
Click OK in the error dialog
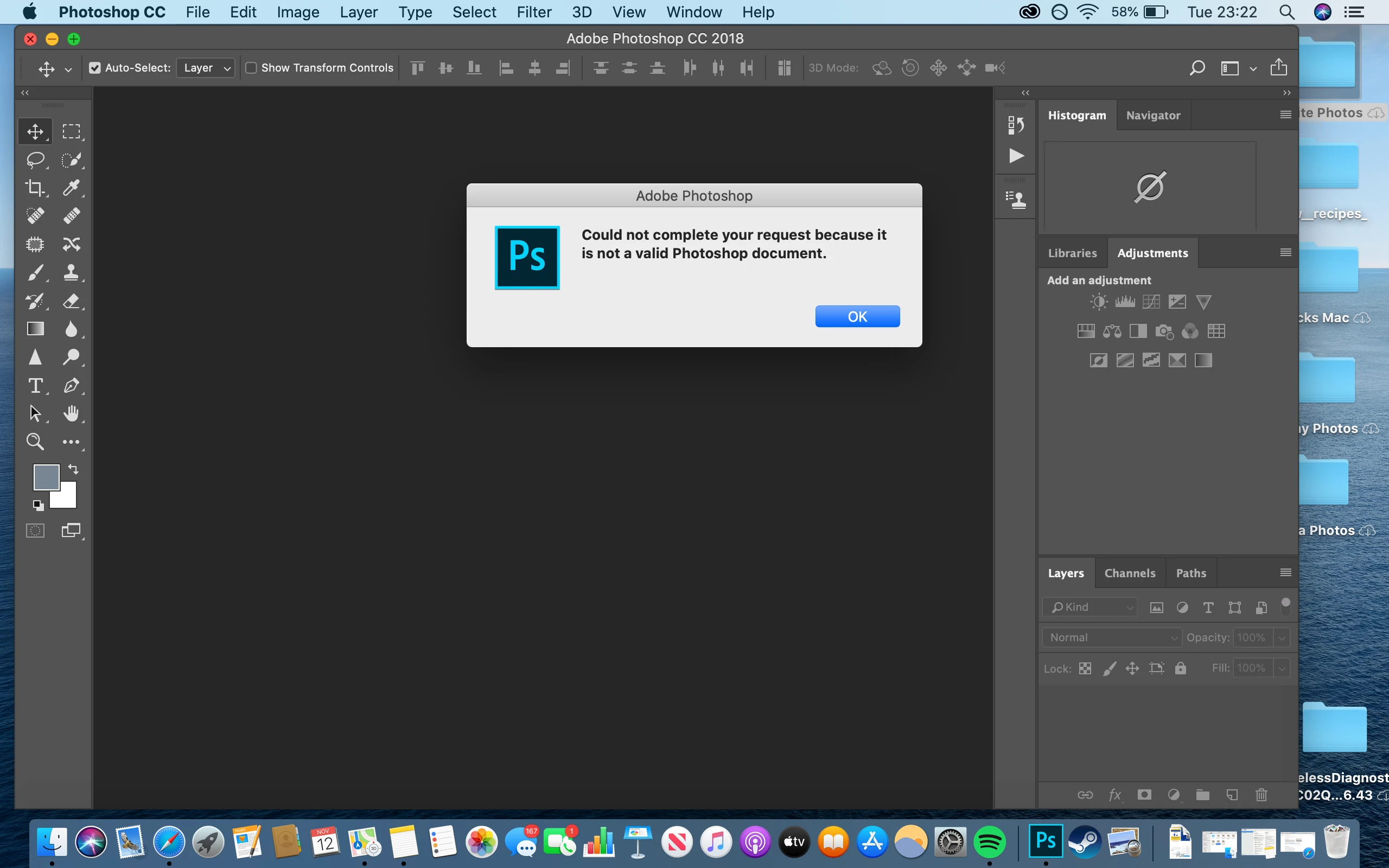tap(857, 316)
